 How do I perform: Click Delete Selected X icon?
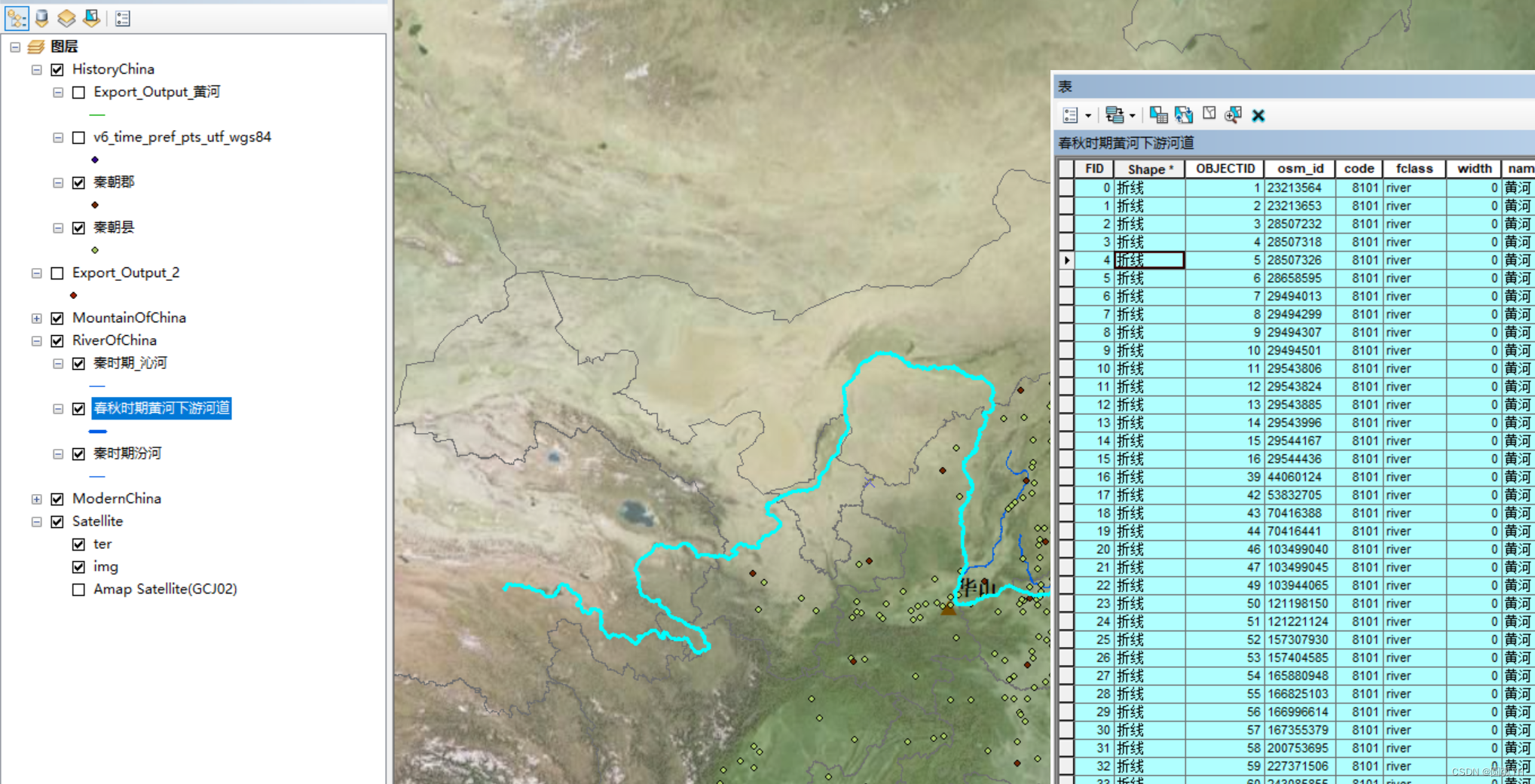(x=1258, y=115)
